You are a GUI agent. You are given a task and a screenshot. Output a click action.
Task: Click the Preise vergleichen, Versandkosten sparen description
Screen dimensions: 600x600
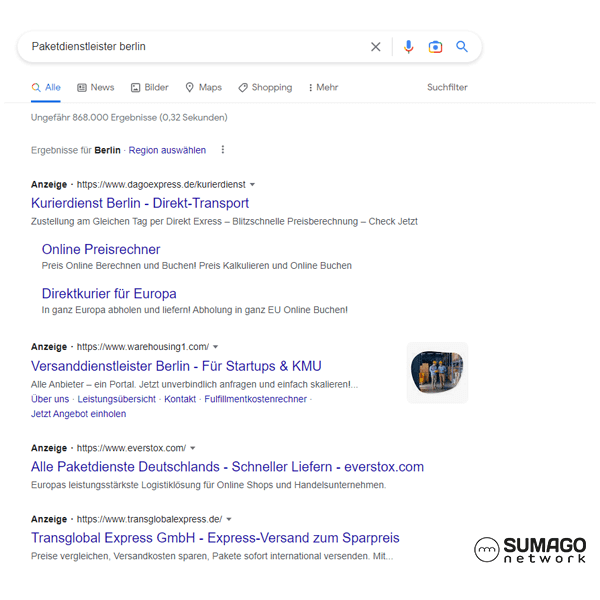coord(212,556)
